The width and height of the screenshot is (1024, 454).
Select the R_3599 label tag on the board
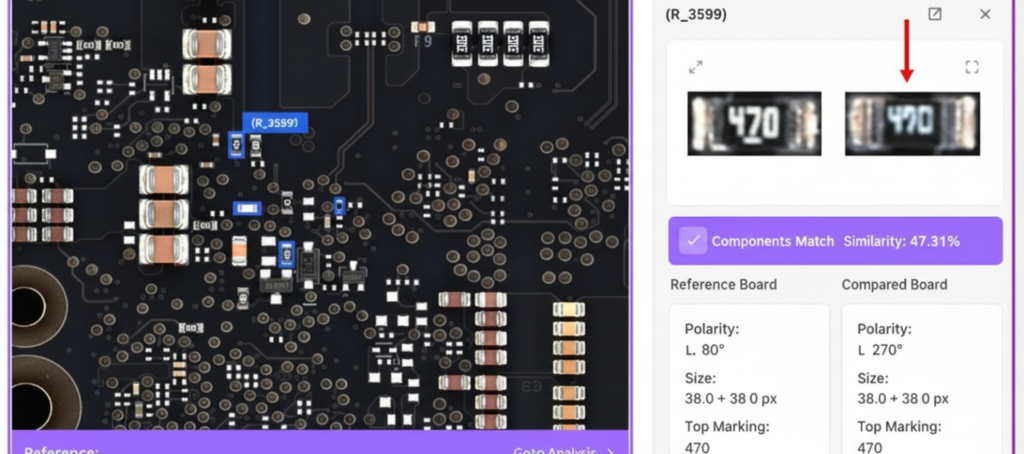(x=275, y=122)
